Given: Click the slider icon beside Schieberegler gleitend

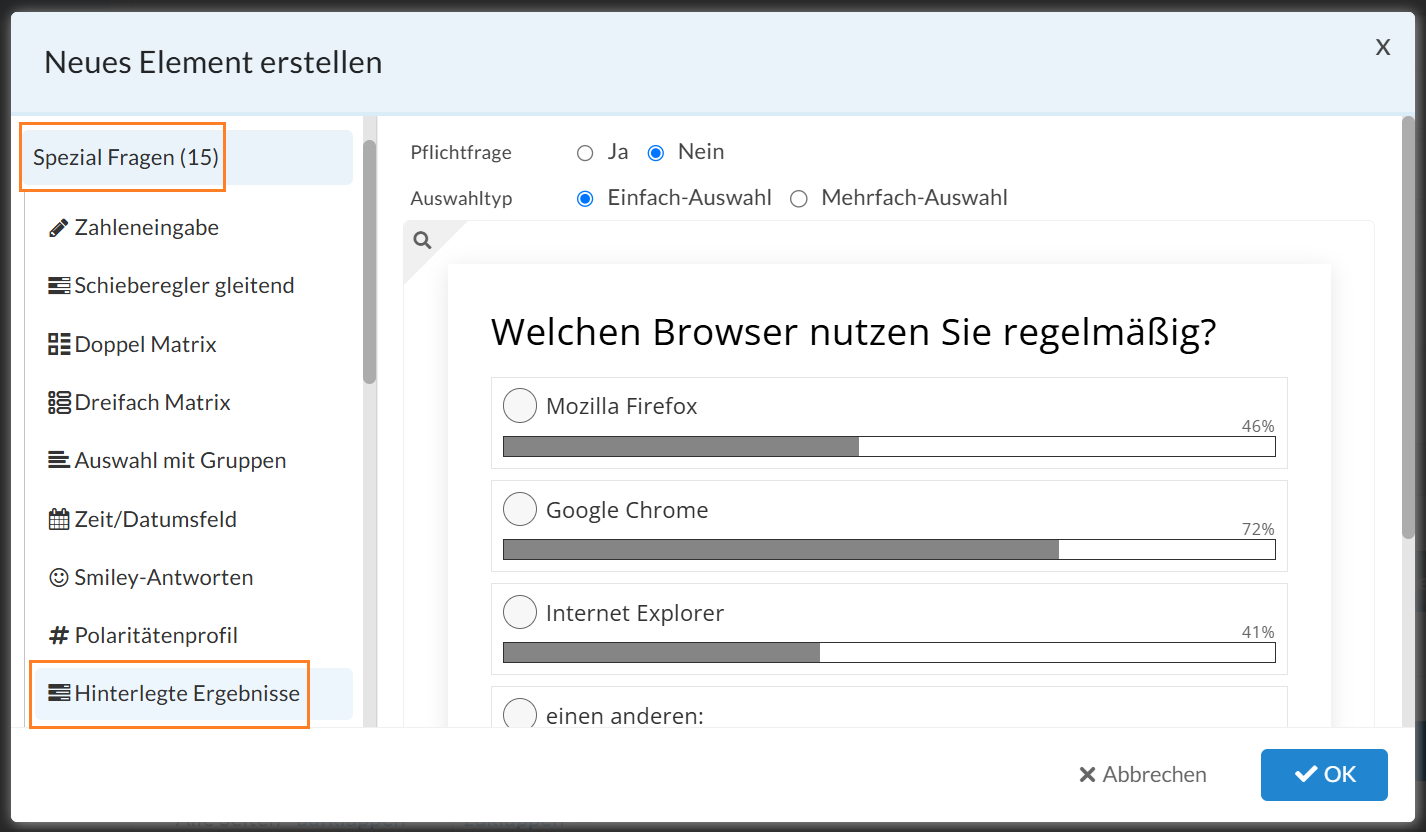Looking at the screenshot, I should (x=59, y=286).
